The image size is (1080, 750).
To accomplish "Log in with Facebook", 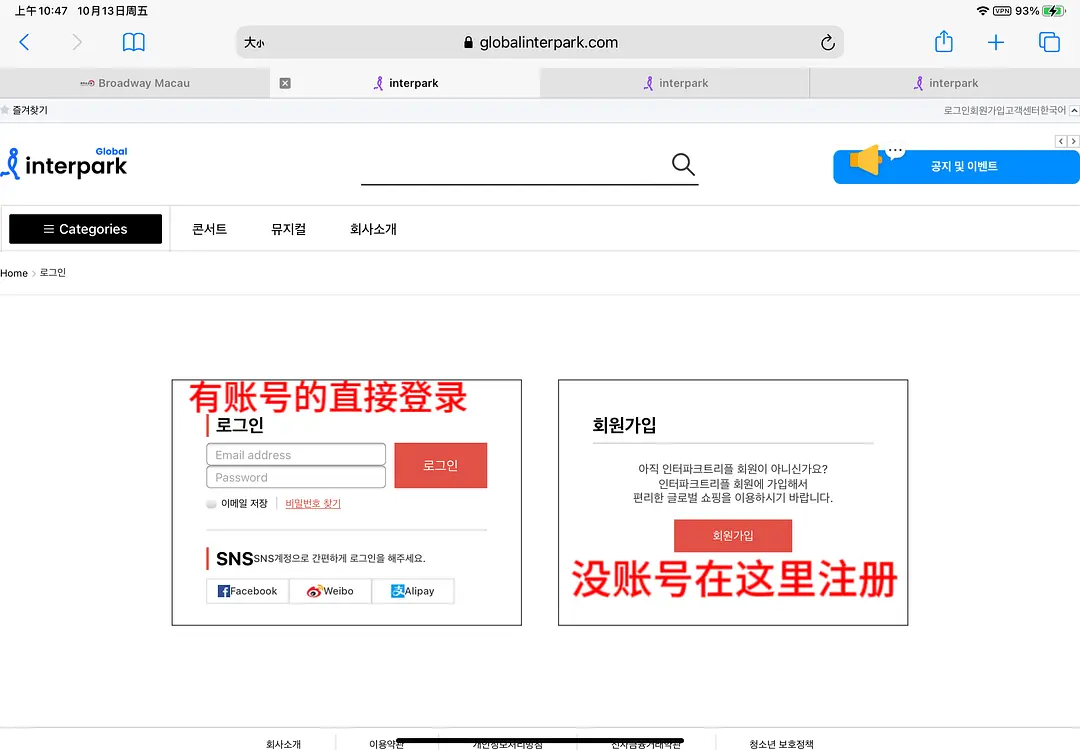I will (x=247, y=591).
